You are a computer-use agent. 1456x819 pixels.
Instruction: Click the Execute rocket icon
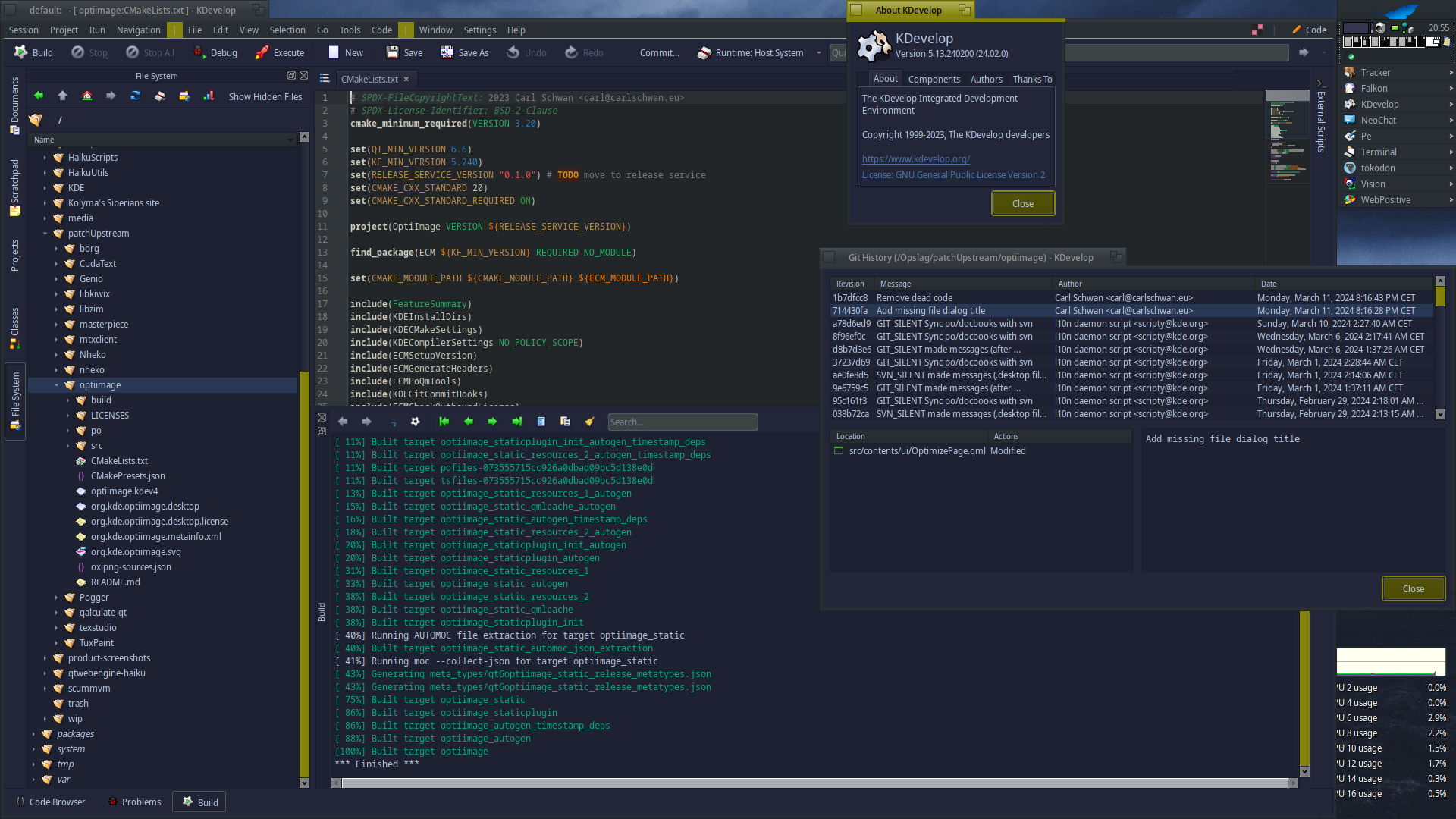tap(262, 52)
